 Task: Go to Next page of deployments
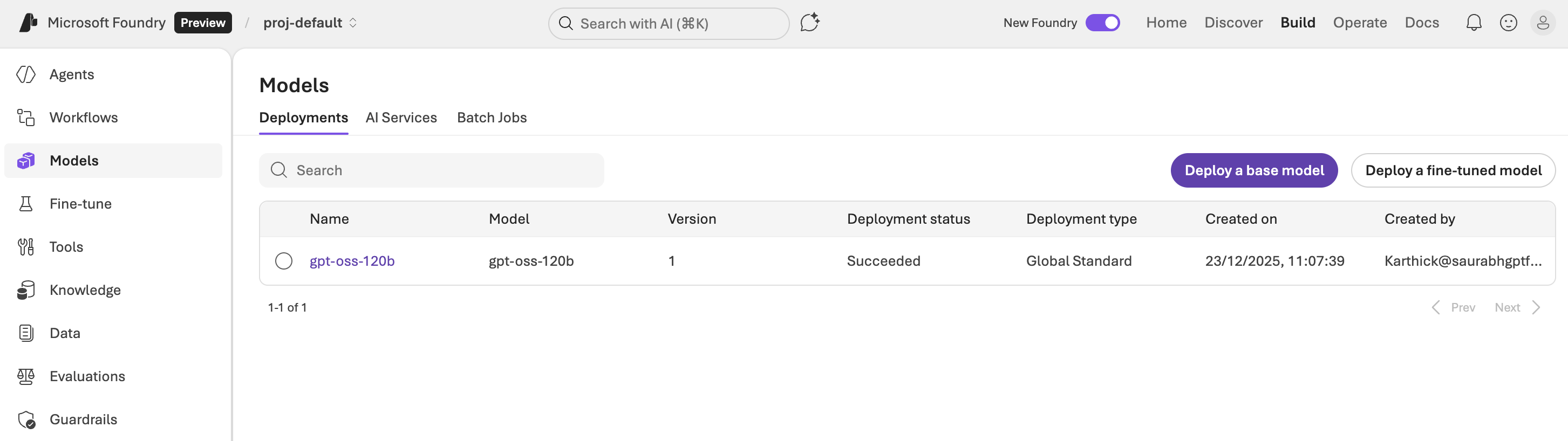pyautogui.click(x=1516, y=308)
